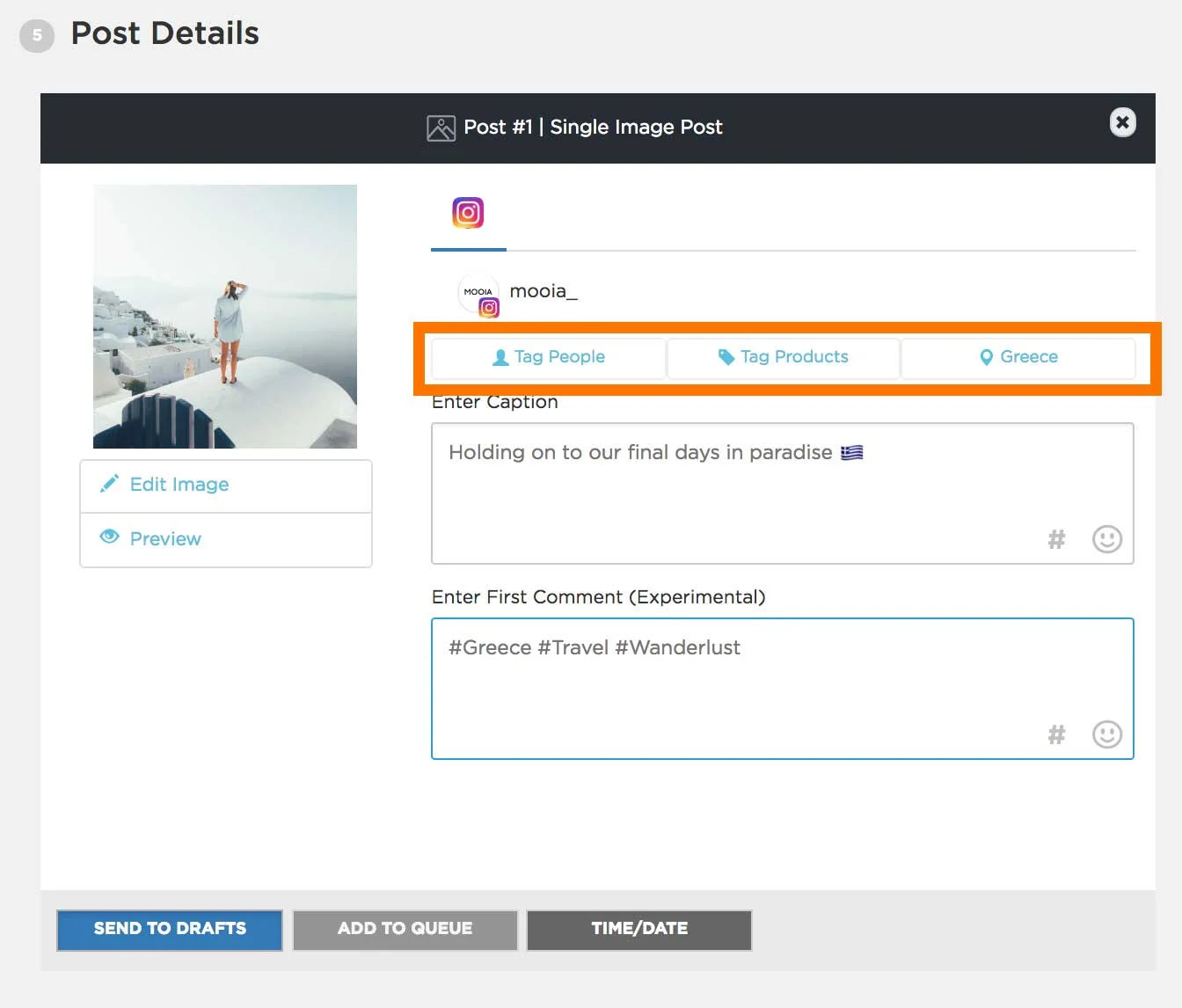Click the pencil icon next to Edit Image
1182x1008 pixels.
click(109, 484)
